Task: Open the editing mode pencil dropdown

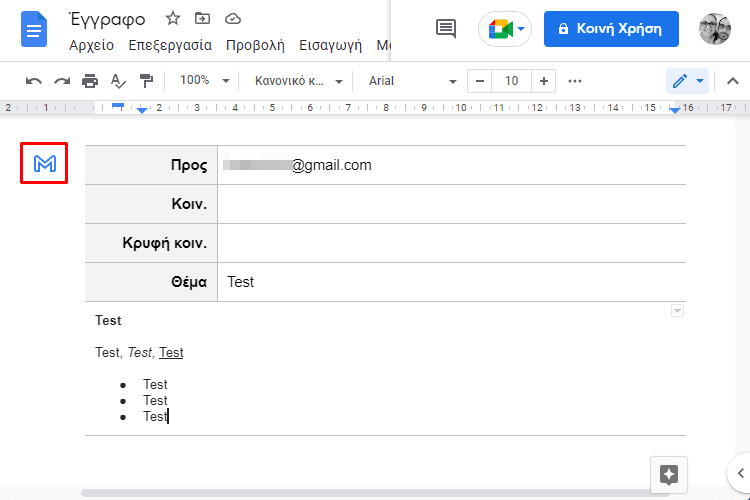Action: pos(688,81)
